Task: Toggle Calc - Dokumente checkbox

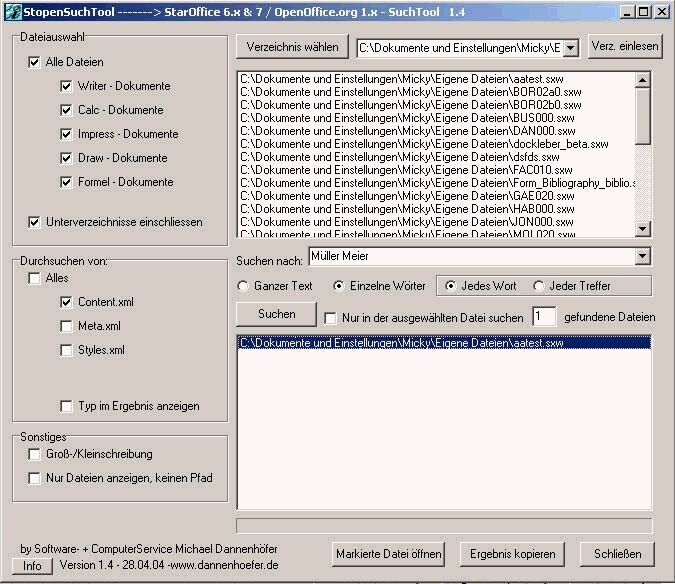Action: (66, 110)
